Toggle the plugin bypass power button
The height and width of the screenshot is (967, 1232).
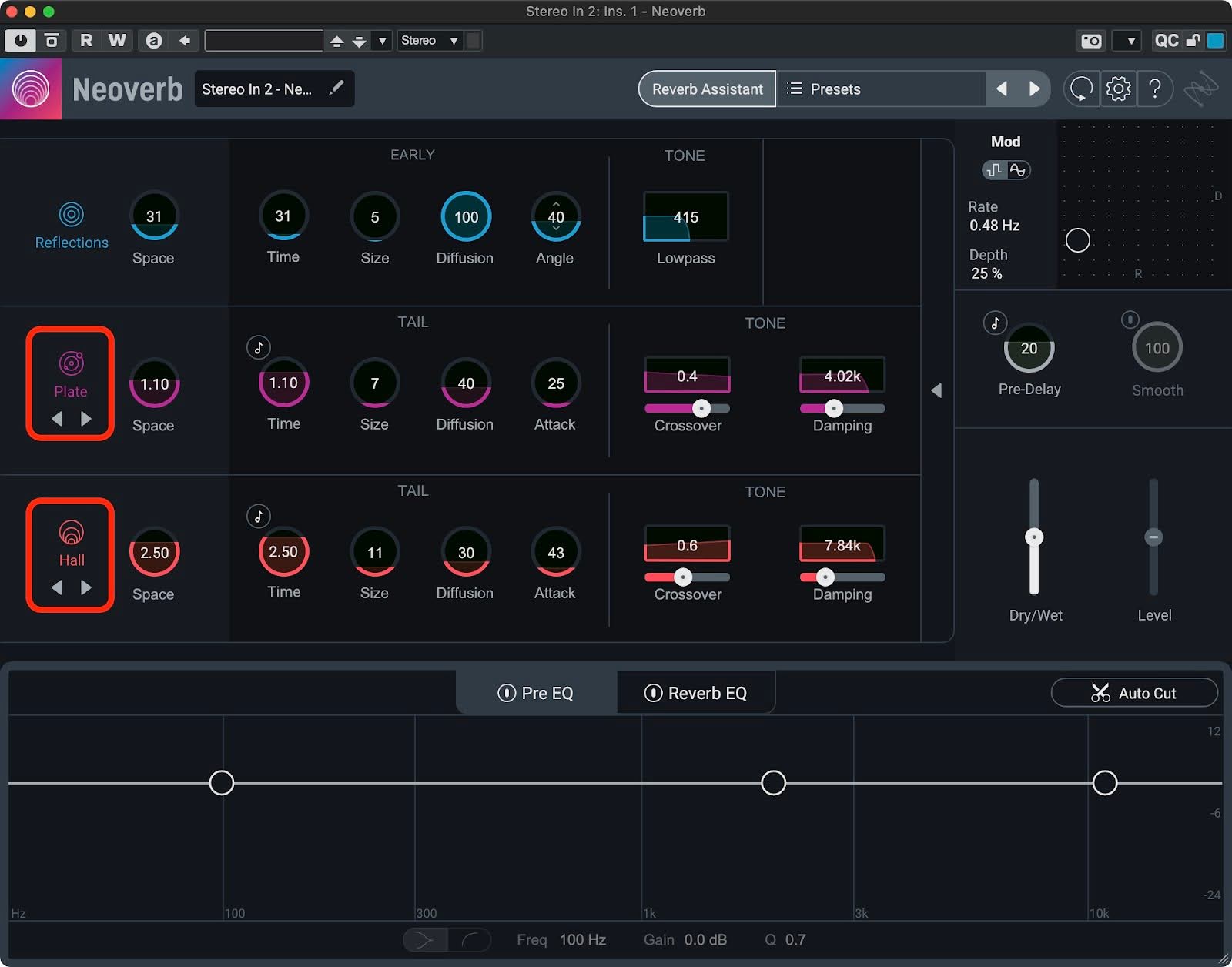pyautogui.click(x=20, y=41)
